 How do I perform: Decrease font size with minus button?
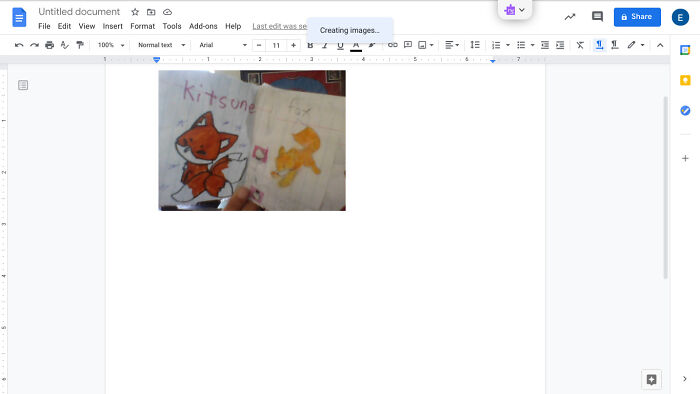[259, 45]
